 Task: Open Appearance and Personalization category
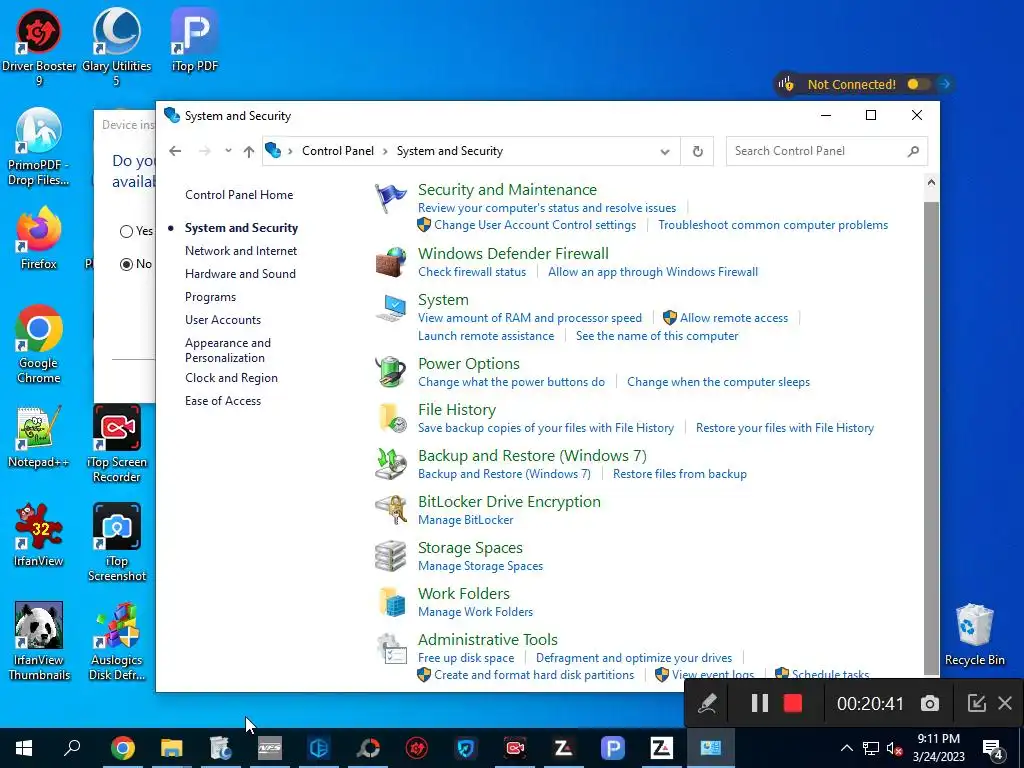pos(228,350)
